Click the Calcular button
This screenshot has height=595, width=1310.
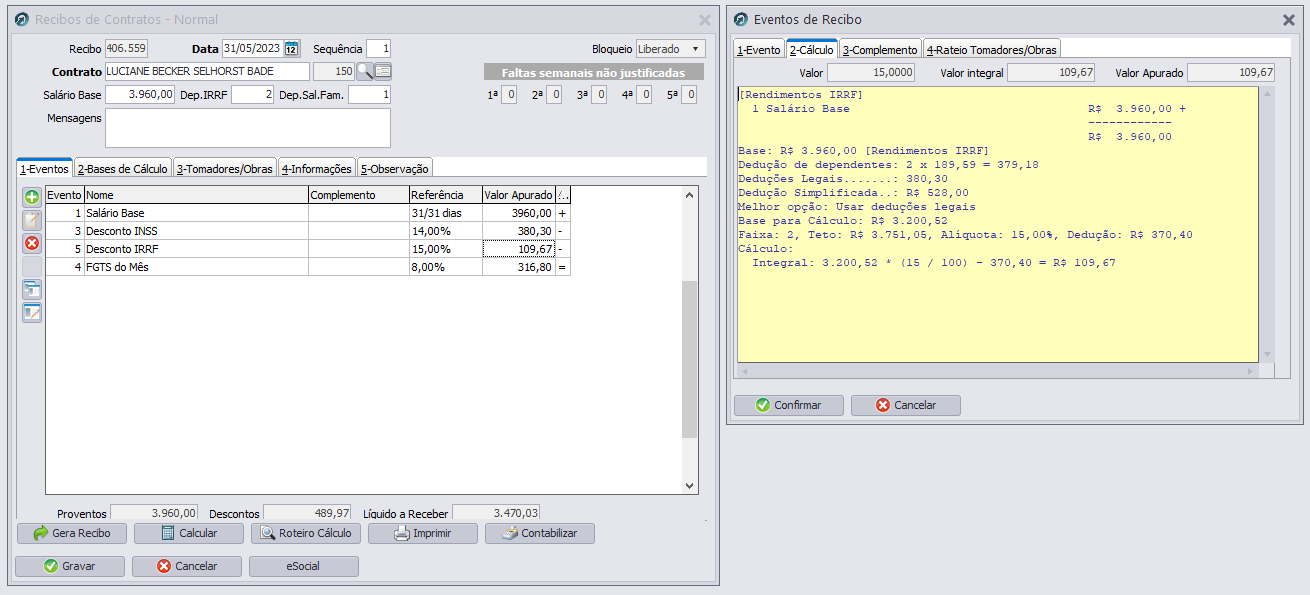pos(188,533)
